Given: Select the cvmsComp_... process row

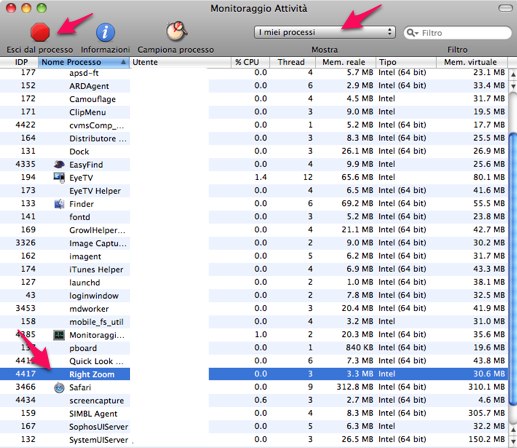Looking at the screenshot, I should (x=253, y=125).
